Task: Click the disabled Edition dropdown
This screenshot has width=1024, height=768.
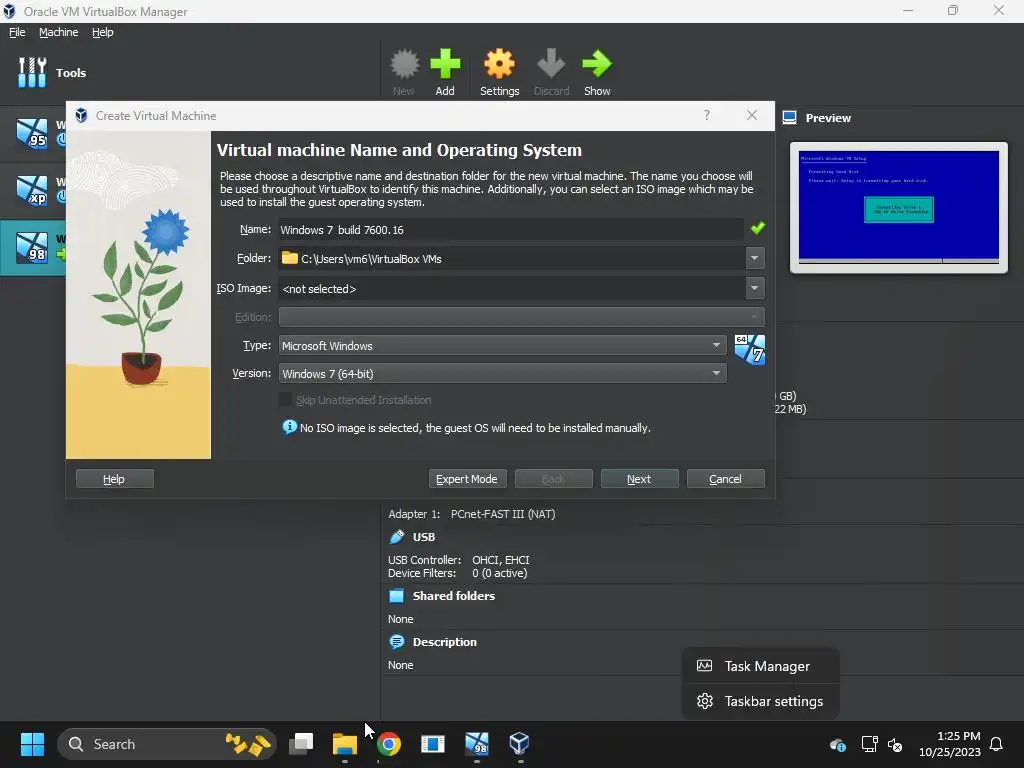Action: click(x=521, y=317)
